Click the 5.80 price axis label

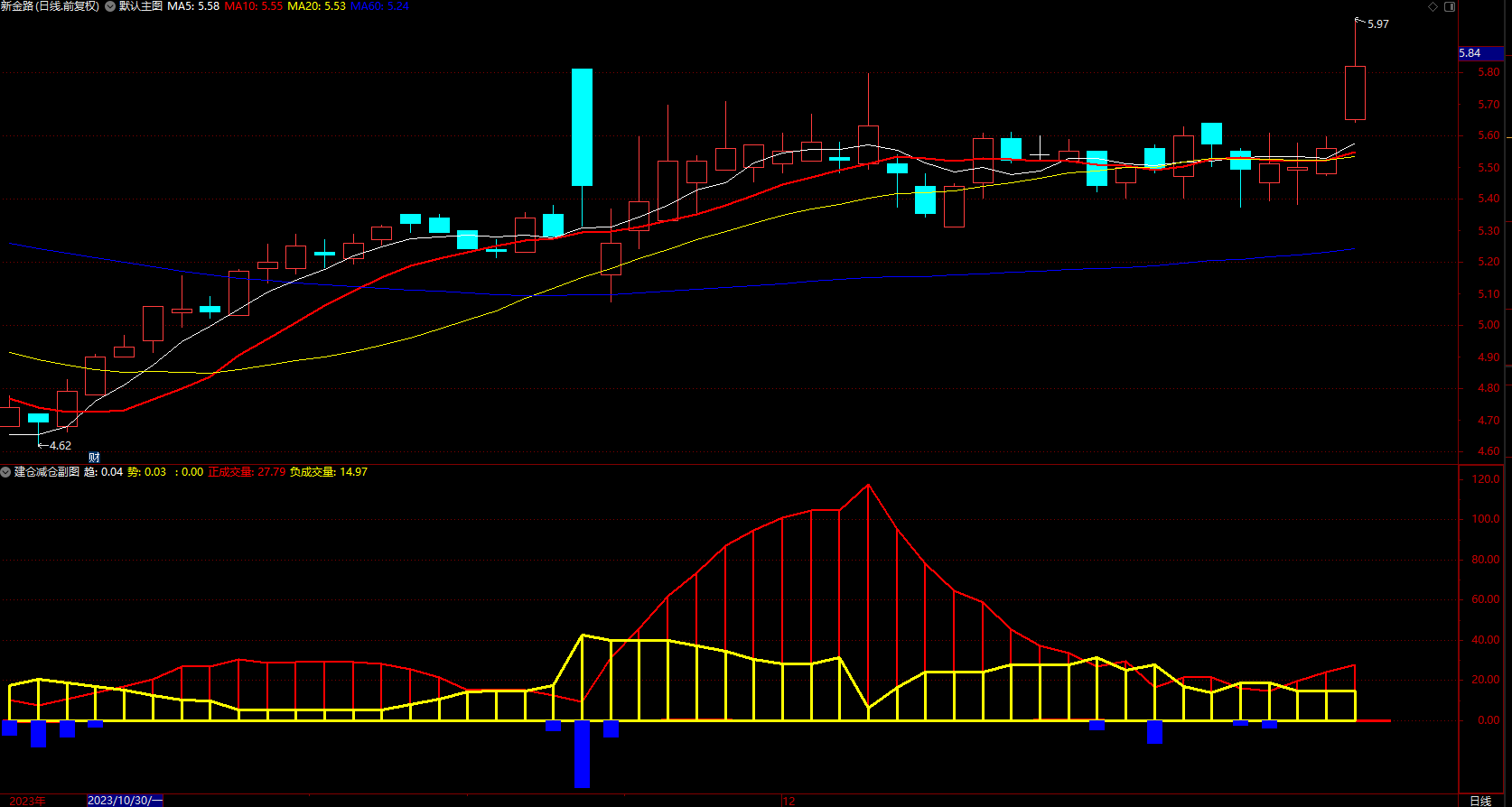[1489, 72]
